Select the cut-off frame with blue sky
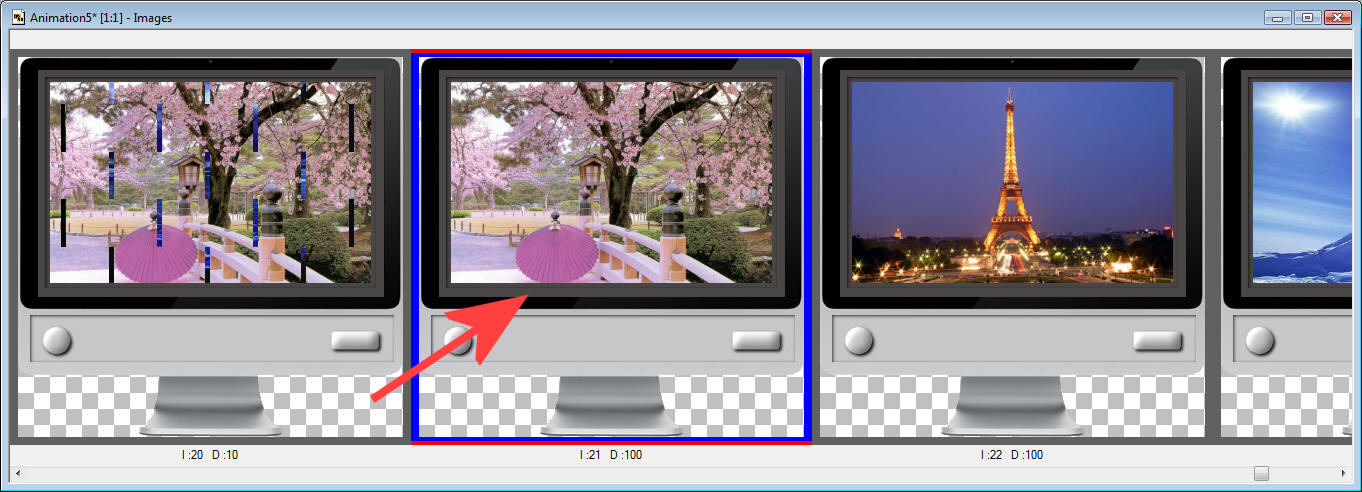This screenshot has width=1362, height=492. [x=1287, y=247]
